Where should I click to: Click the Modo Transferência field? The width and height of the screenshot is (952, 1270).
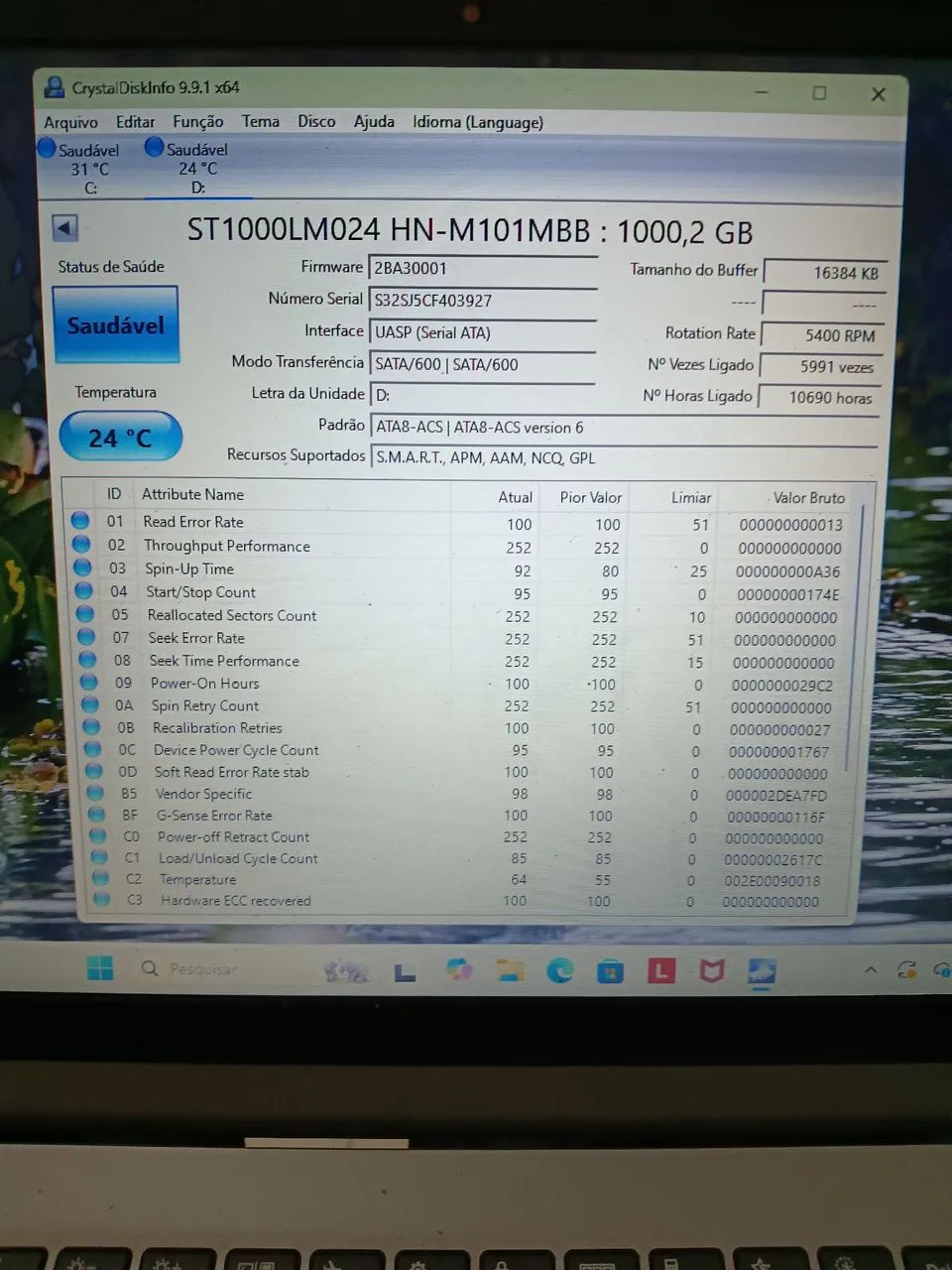(483, 364)
